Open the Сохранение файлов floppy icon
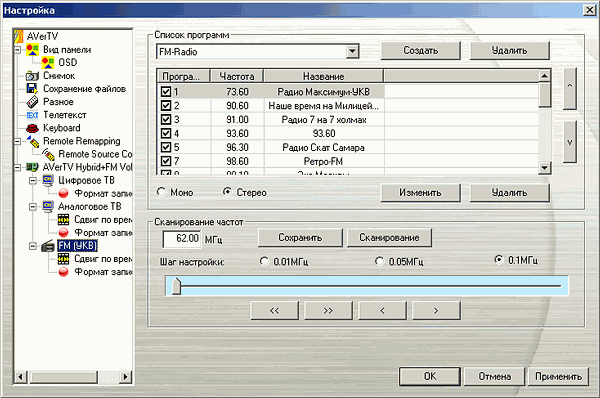Image resolution: width=600 pixels, height=398 pixels. [32, 89]
